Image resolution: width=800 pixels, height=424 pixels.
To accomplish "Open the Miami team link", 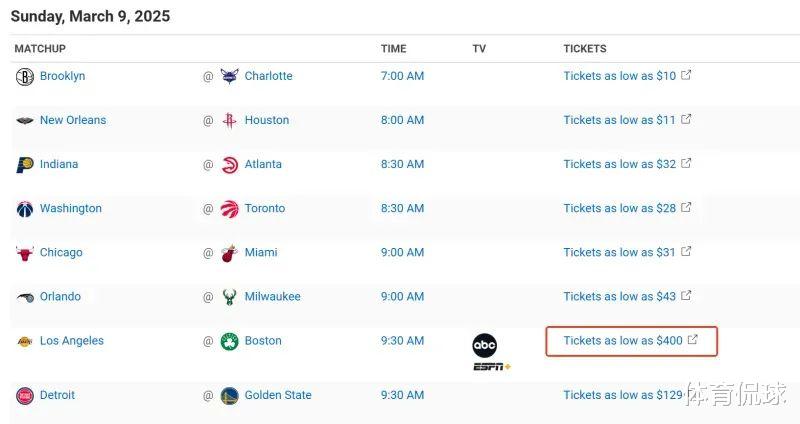I will [x=261, y=253].
